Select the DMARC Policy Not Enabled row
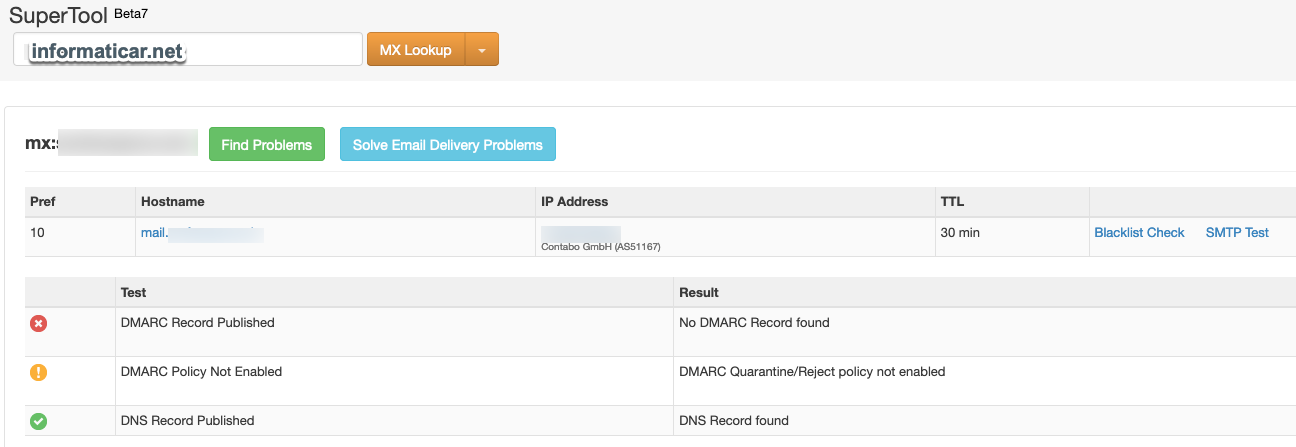 660,381
